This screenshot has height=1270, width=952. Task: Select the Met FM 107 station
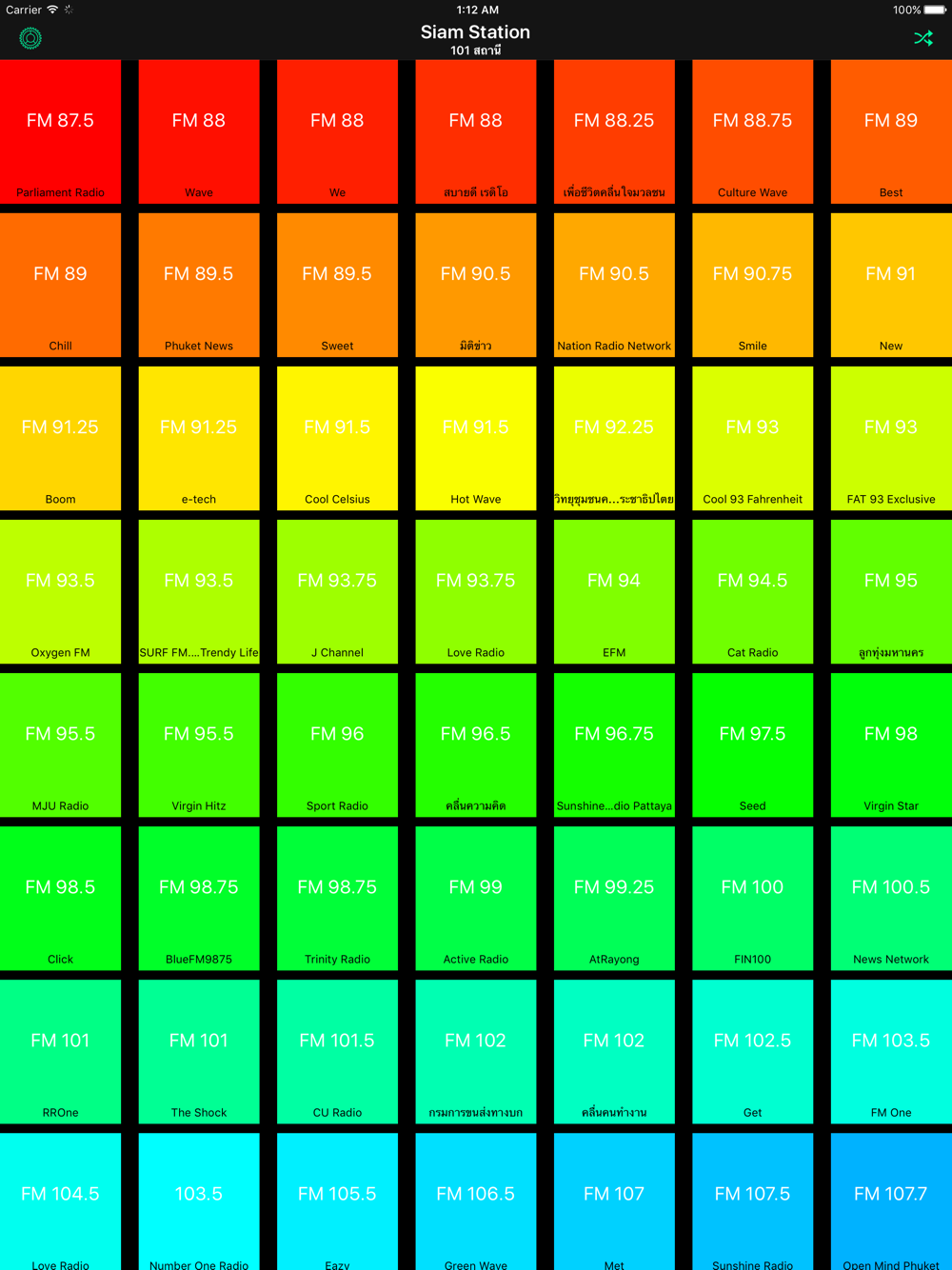pyautogui.click(x=614, y=1201)
